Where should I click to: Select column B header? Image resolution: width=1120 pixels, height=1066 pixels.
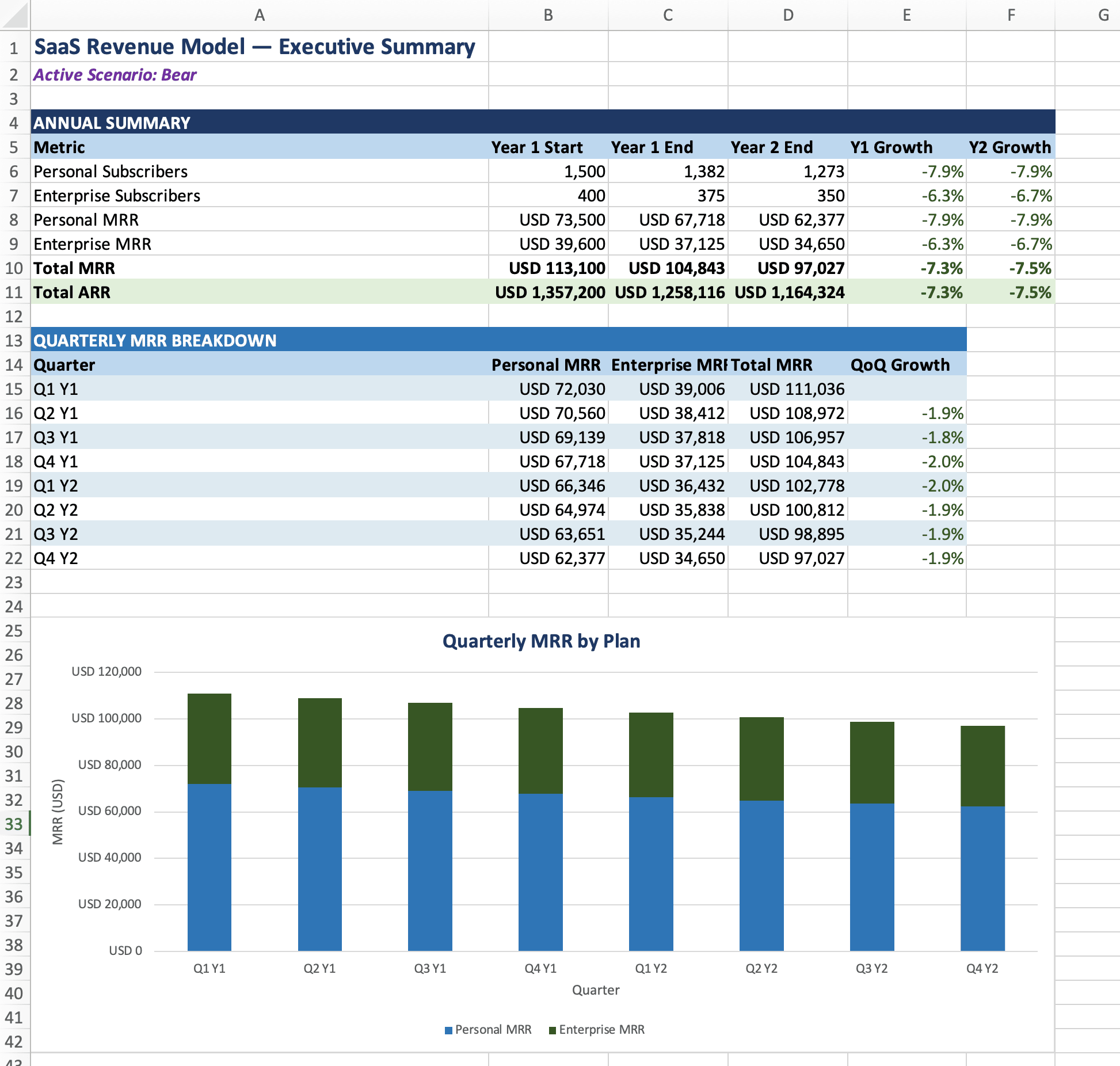tap(548, 15)
